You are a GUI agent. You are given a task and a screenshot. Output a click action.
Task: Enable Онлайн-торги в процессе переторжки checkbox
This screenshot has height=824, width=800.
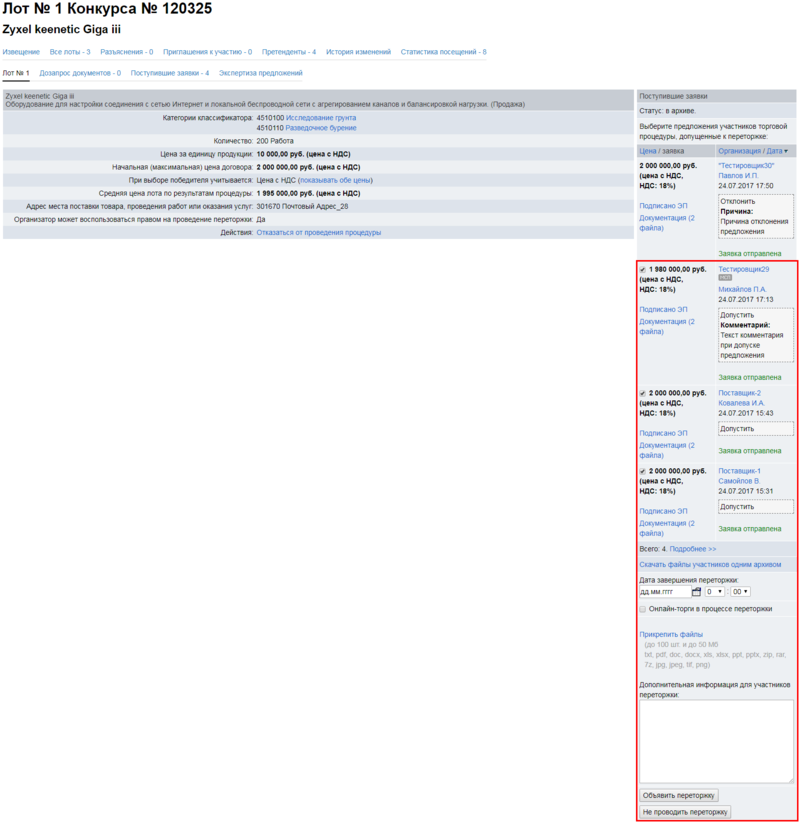(643, 608)
